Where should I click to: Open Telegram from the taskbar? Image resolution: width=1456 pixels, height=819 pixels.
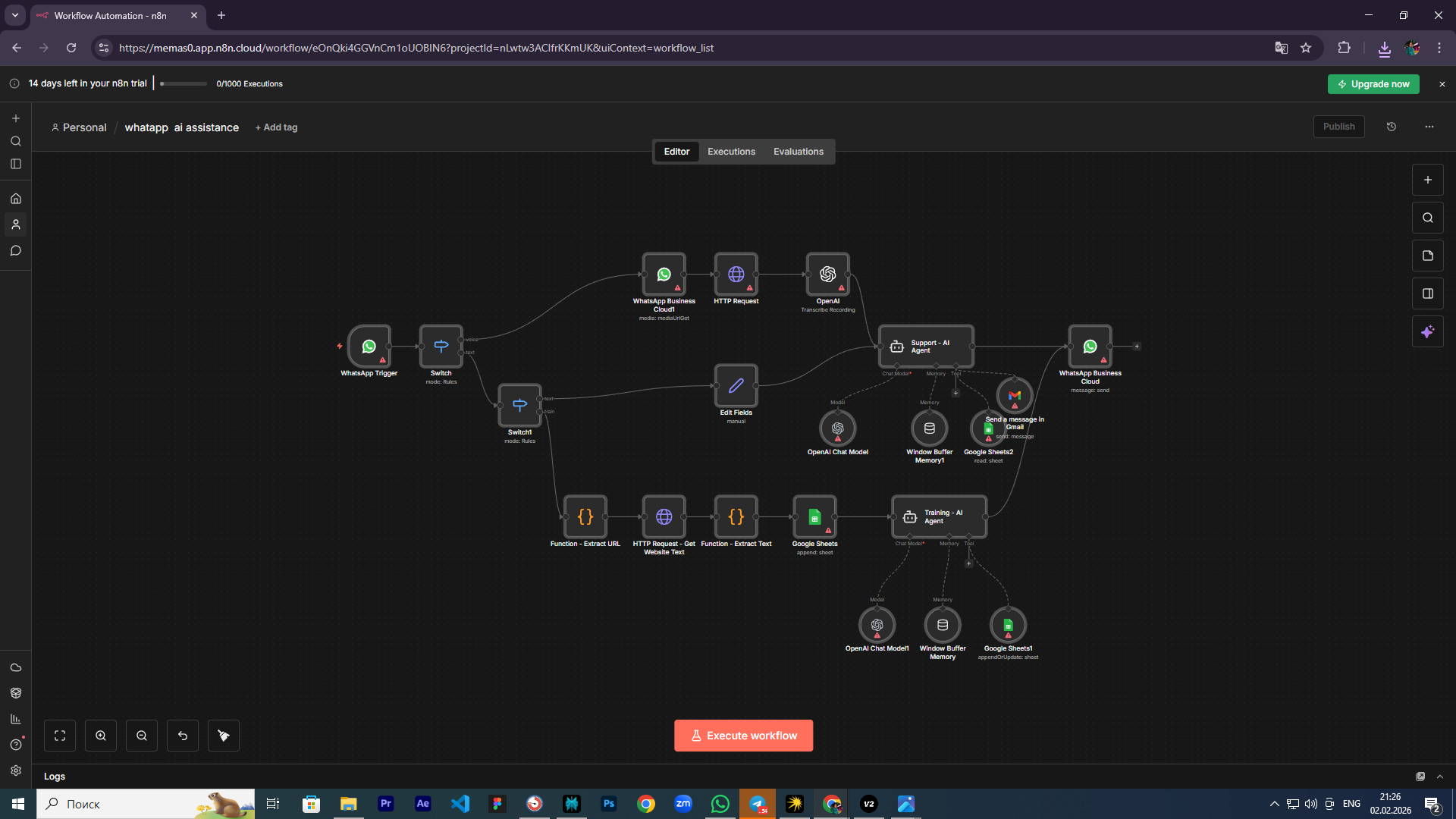click(758, 804)
